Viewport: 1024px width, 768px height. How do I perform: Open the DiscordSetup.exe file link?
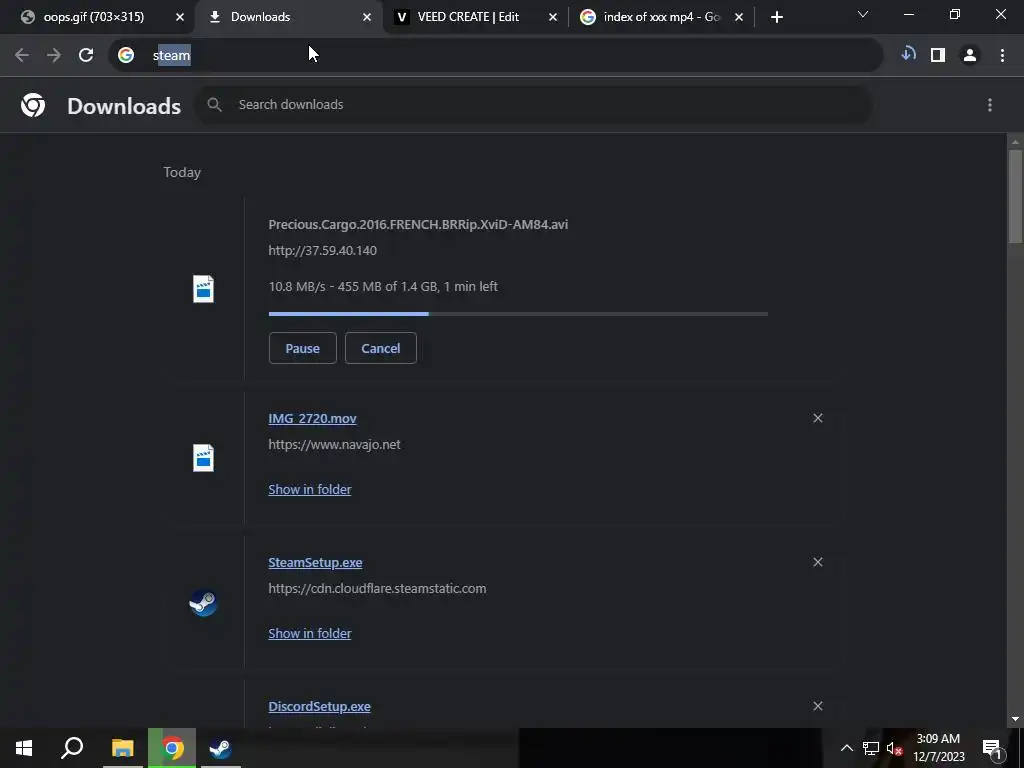(319, 707)
